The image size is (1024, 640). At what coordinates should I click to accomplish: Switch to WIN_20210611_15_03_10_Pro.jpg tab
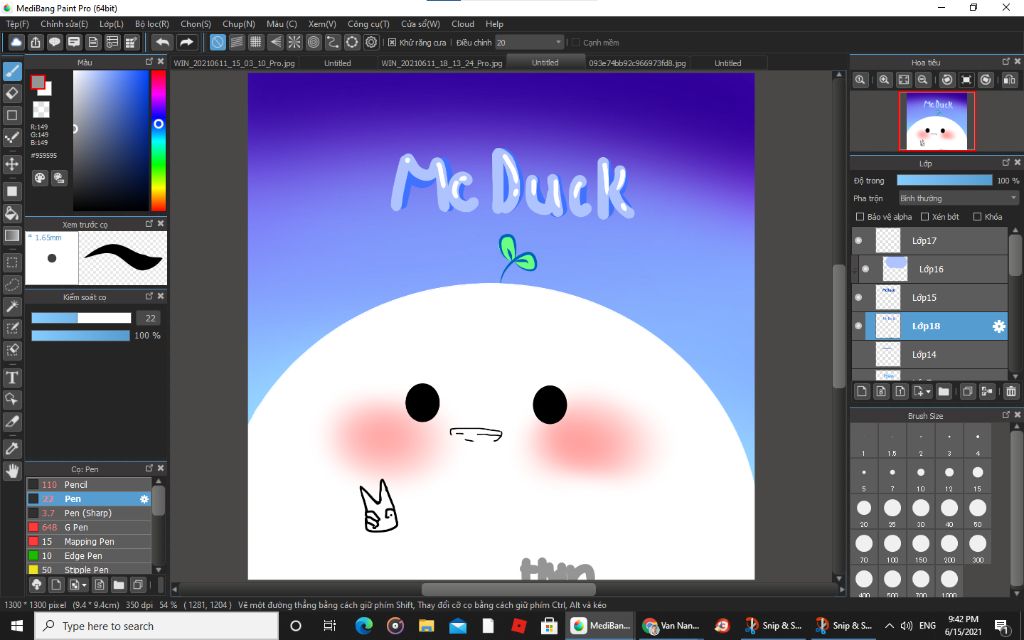[234, 63]
